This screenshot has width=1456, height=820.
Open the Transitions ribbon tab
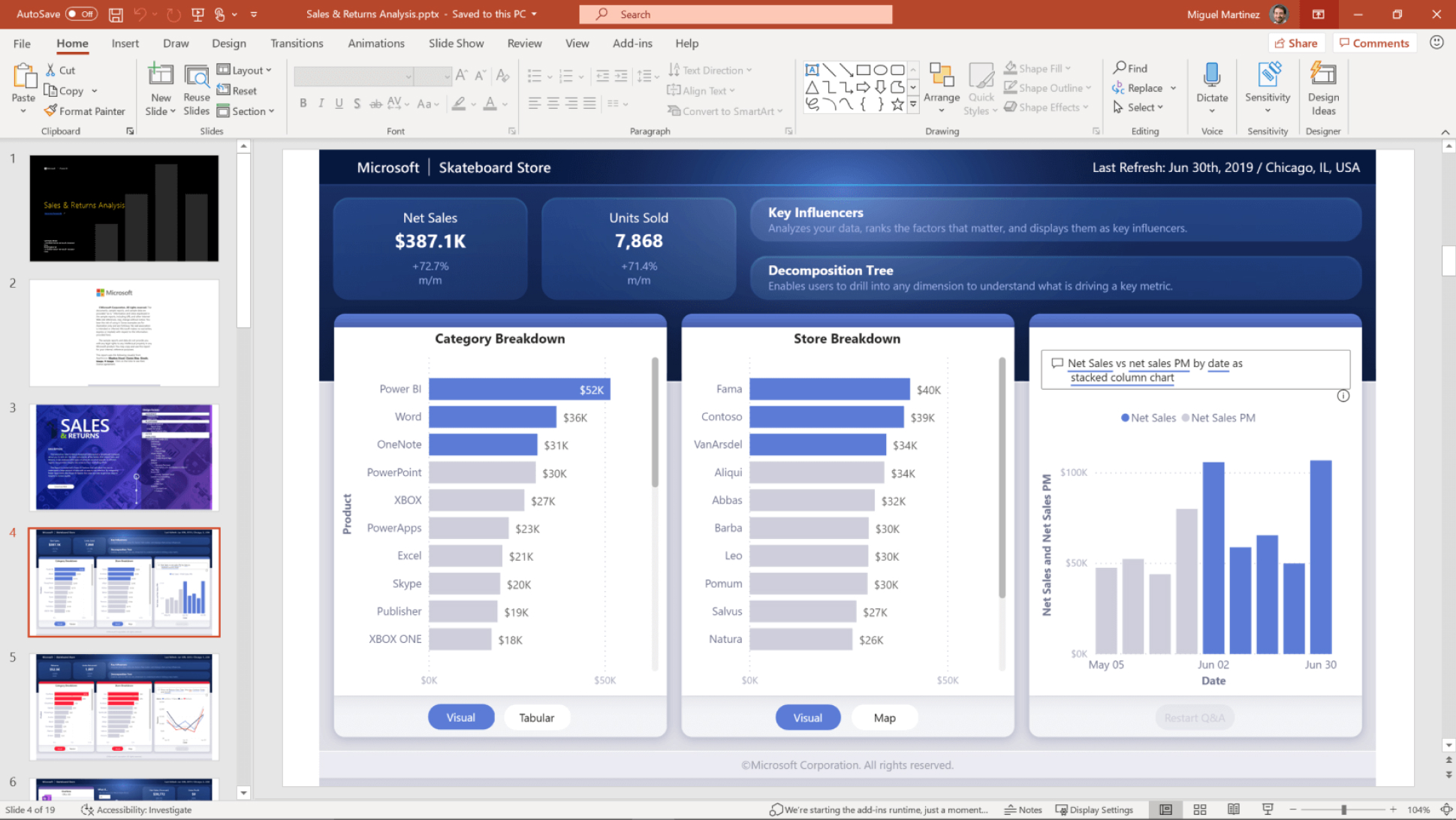pos(297,44)
